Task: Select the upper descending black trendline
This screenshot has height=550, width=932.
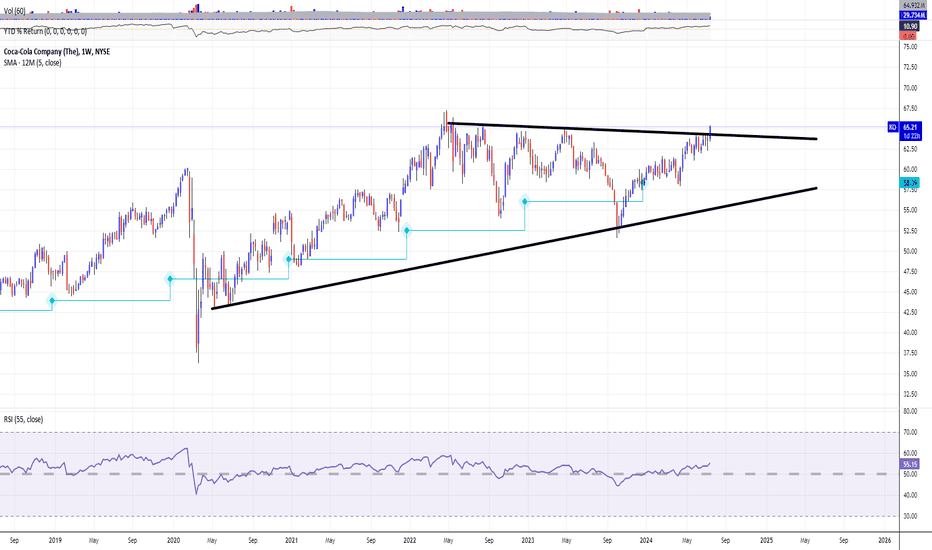Action: click(x=632, y=131)
